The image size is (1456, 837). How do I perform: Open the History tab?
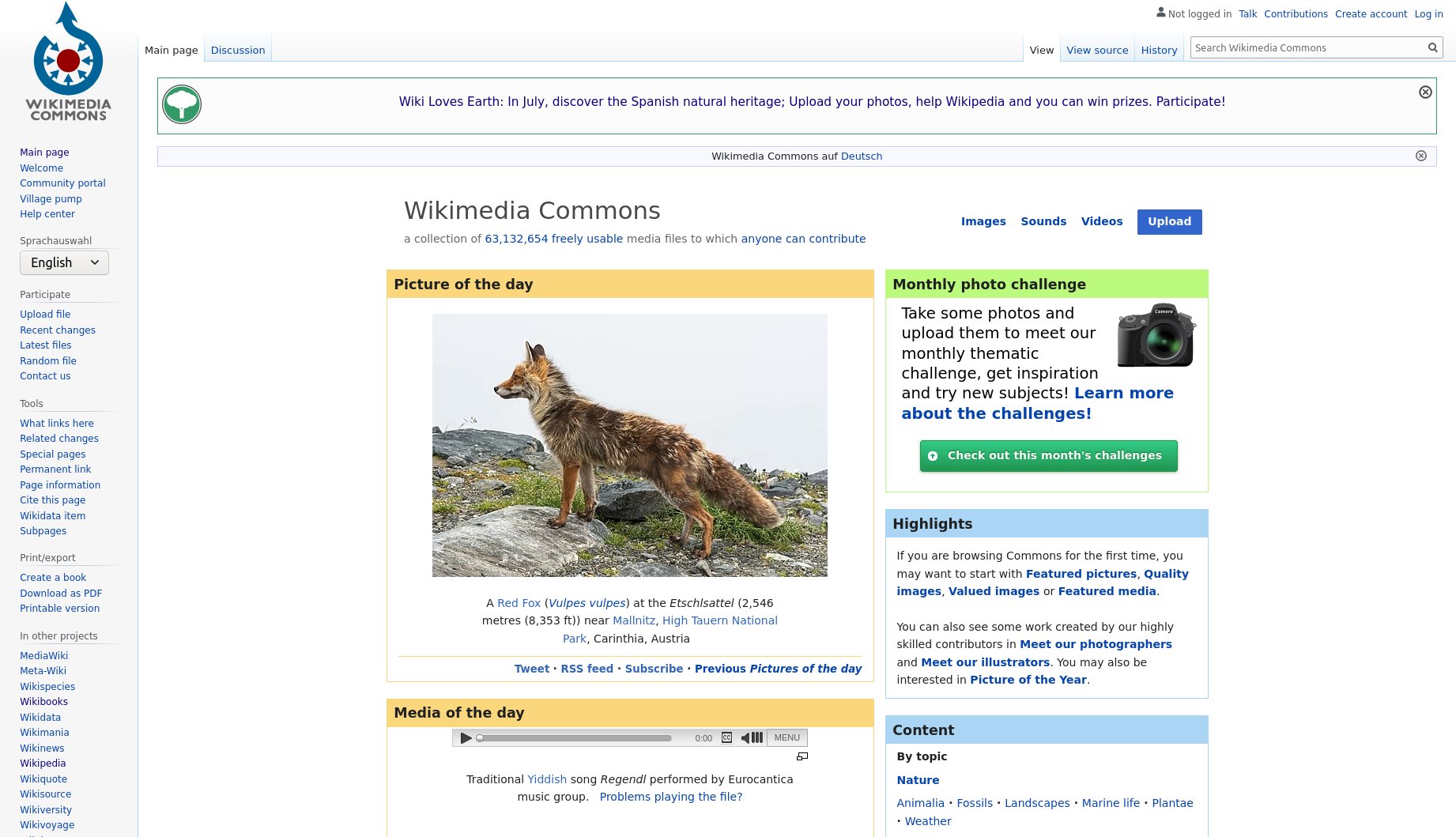point(1159,50)
